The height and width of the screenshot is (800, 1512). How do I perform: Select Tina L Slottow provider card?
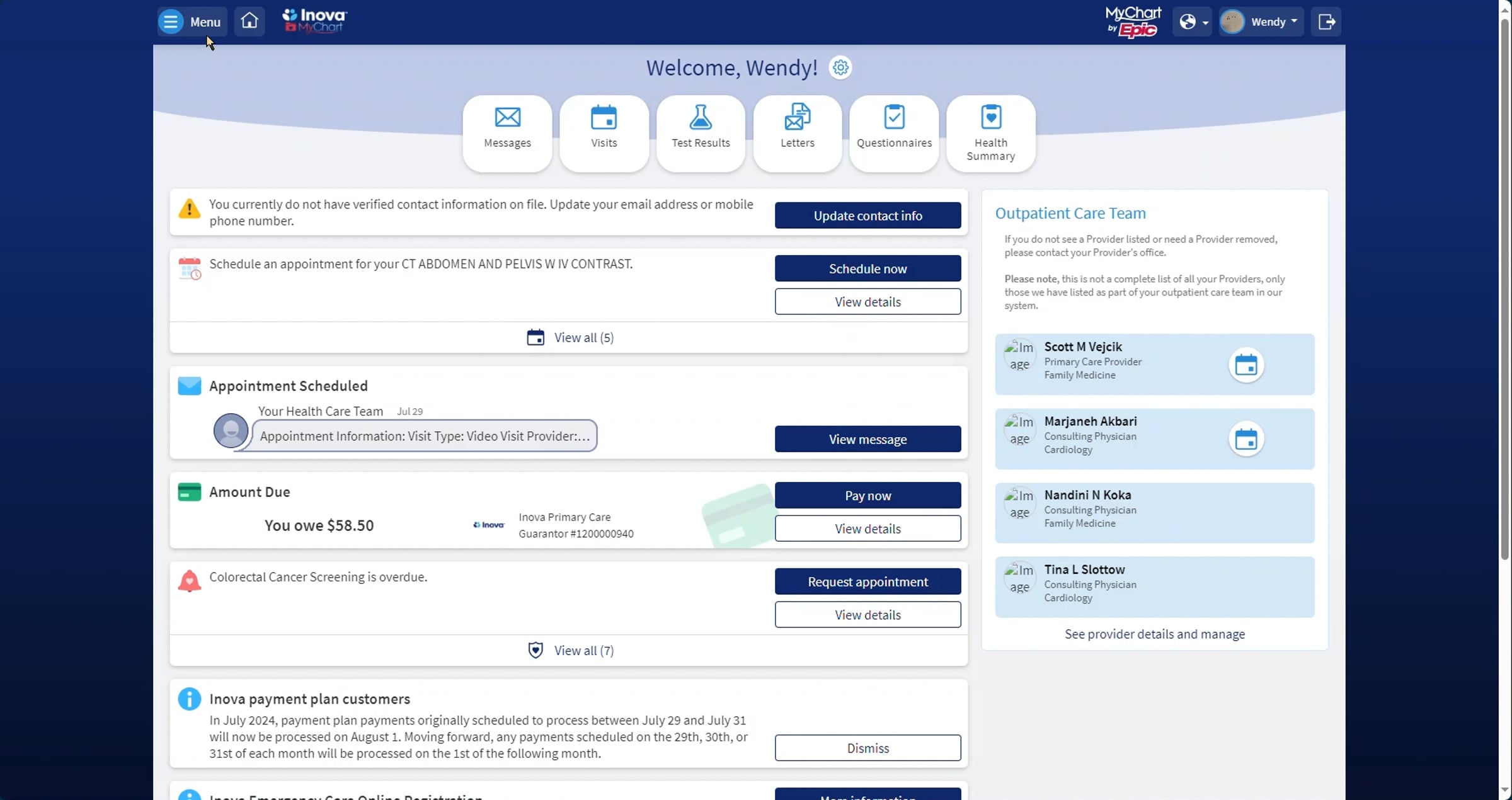[x=1155, y=586]
